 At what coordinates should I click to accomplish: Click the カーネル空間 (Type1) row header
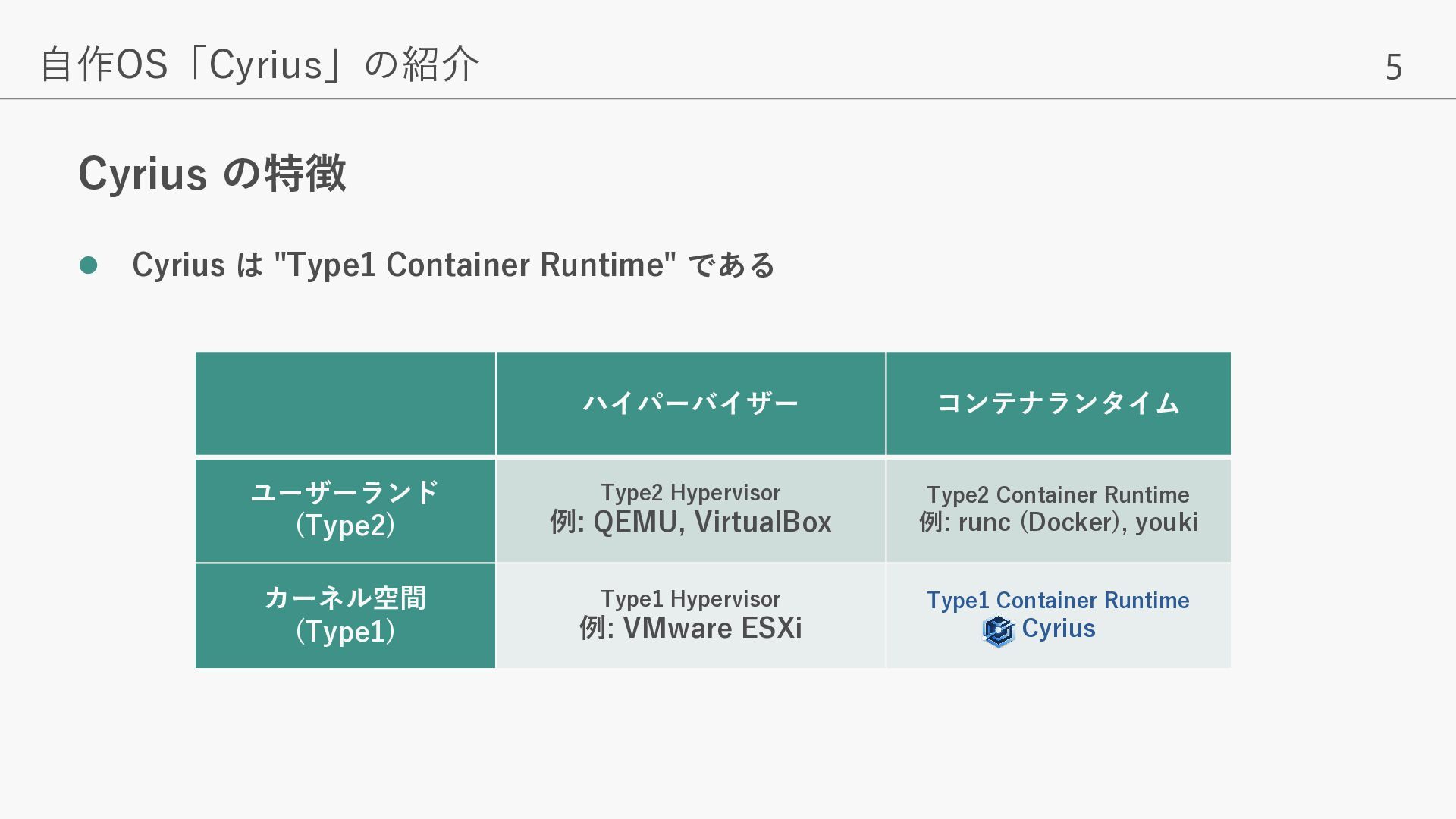pos(345,615)
